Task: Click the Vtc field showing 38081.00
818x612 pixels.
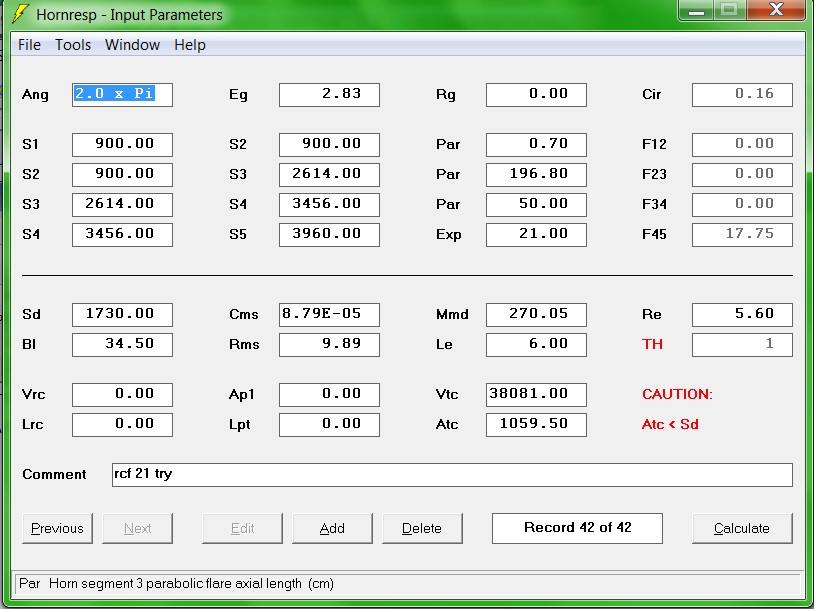Action: (536, 395)
